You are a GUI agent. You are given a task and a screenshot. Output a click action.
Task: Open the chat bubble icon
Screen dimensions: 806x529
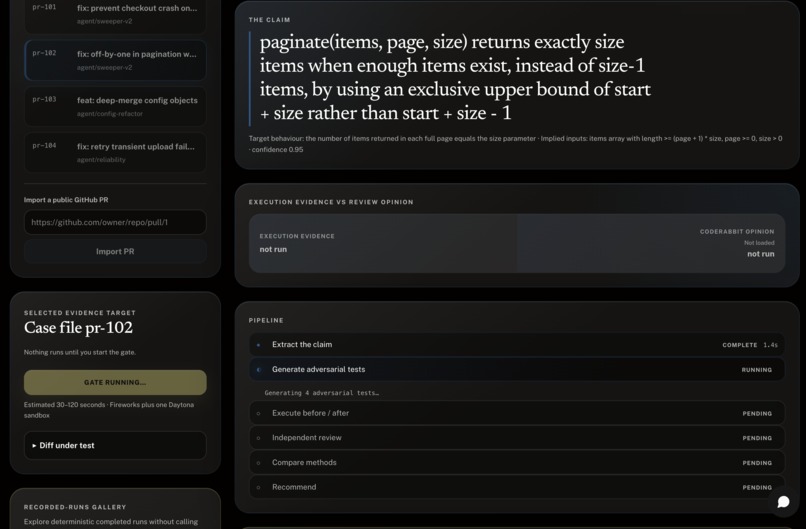(783, 502)
